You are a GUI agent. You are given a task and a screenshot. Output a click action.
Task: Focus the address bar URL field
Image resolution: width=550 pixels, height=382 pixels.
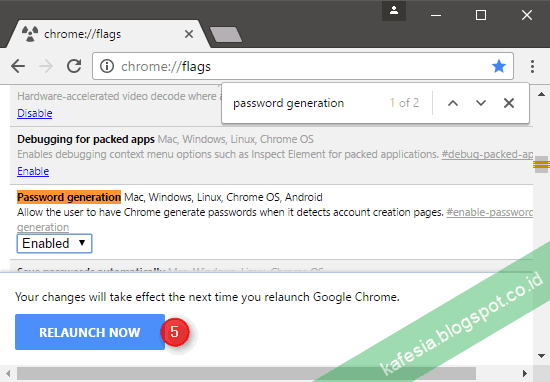302,66
